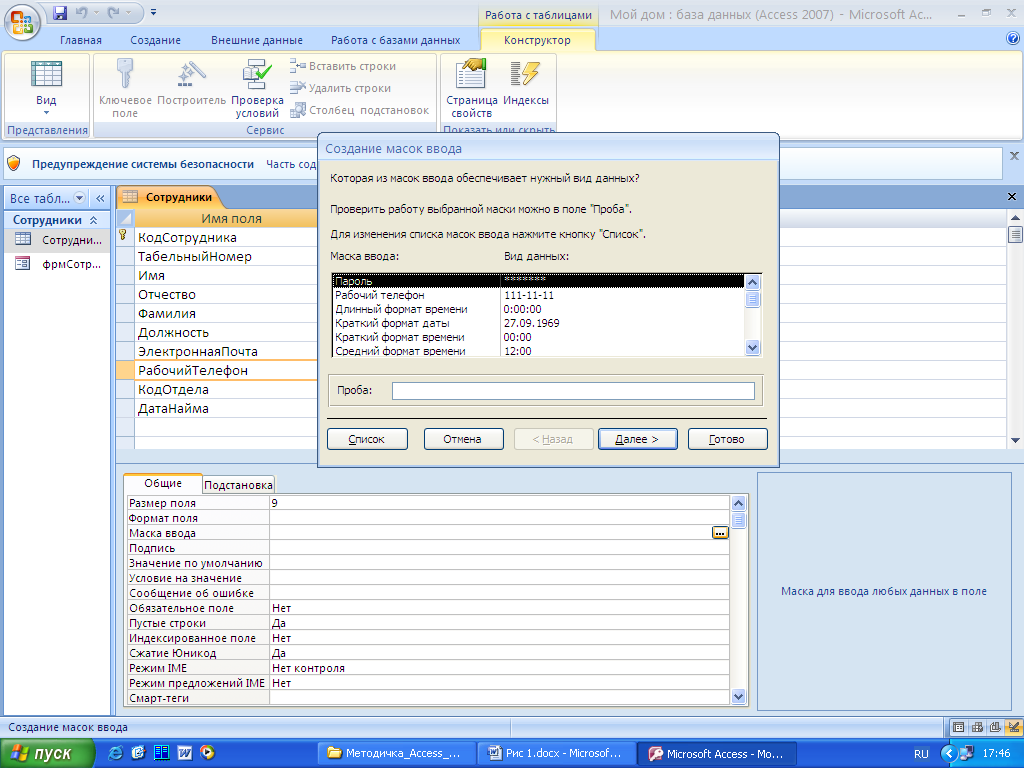Image resolution: width=1024 pixels, height=768 pixels.
Task: Click the RU language indicator
Action: (x=921, y=754)
